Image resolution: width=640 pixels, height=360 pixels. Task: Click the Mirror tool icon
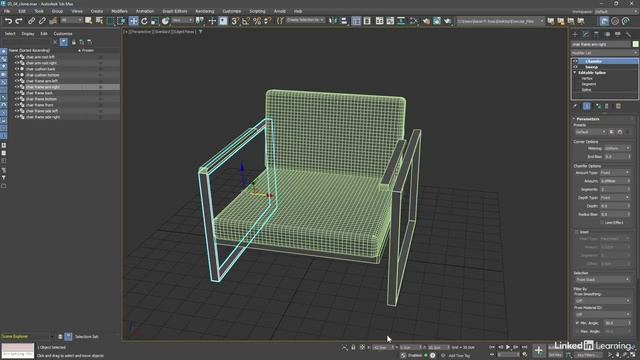click(x=333, y=21)
